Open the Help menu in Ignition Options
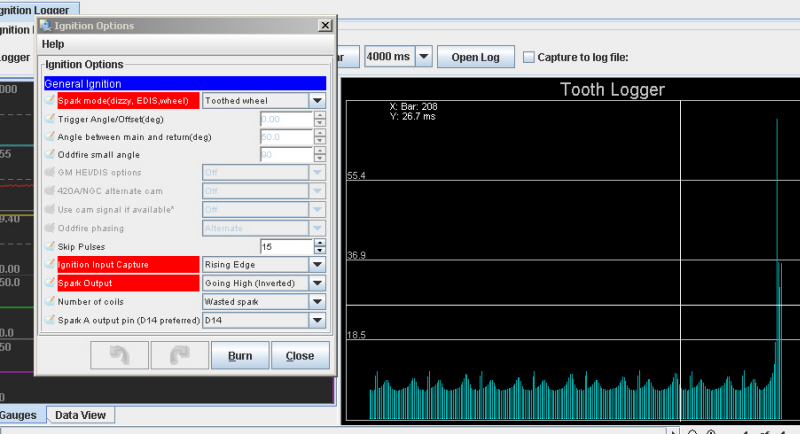Image resolution: width=800 pixels, height=434 pixels. [53, 44]
